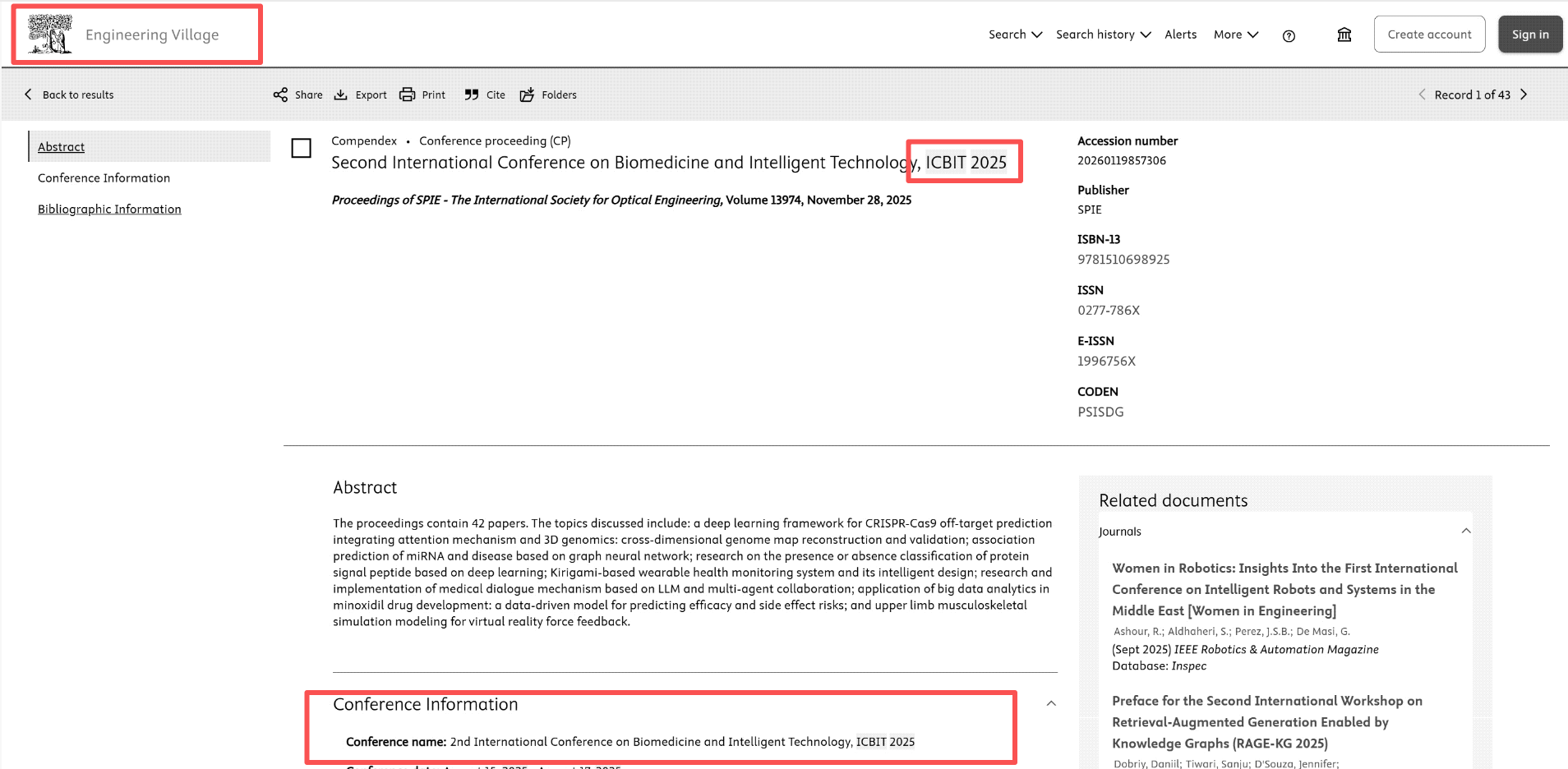This screenshot has height=769, width=1568.
Task: Select Conference Information in sidebar
Action: tap(104, 178)
